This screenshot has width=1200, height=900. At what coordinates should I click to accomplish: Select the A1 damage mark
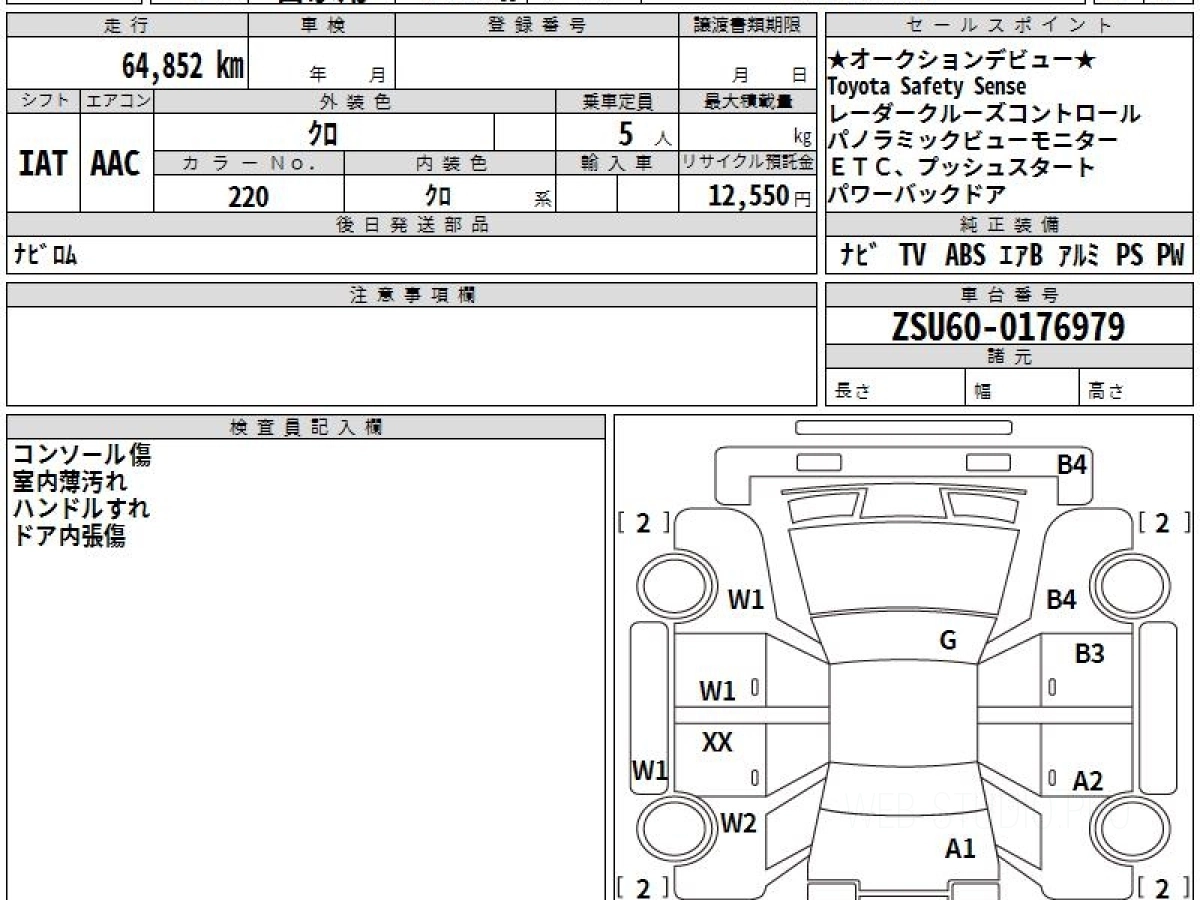pos(960,849)
